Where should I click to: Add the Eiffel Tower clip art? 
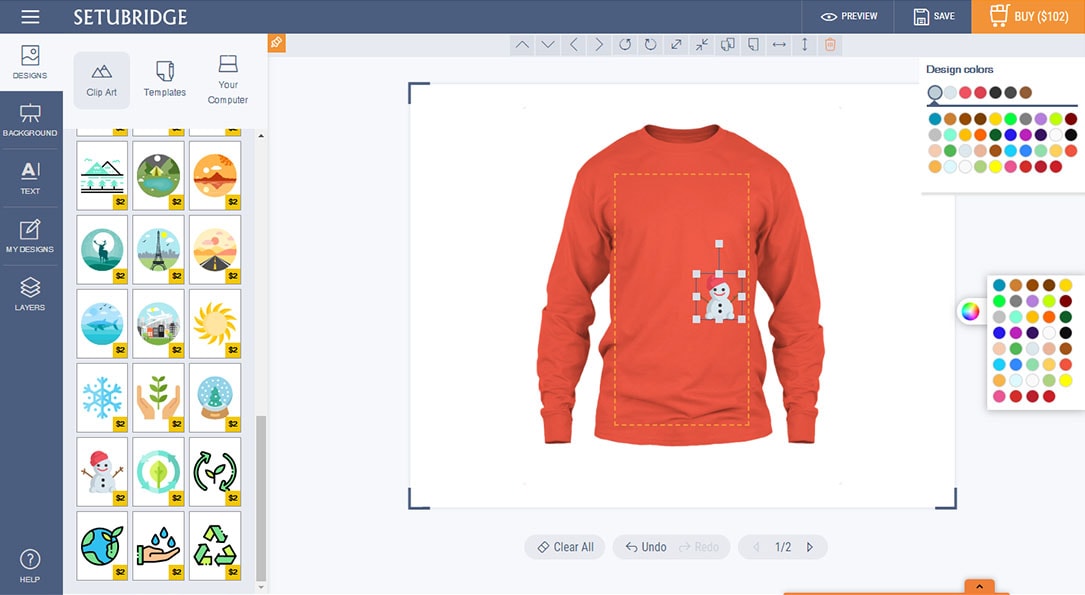[158, 250]
